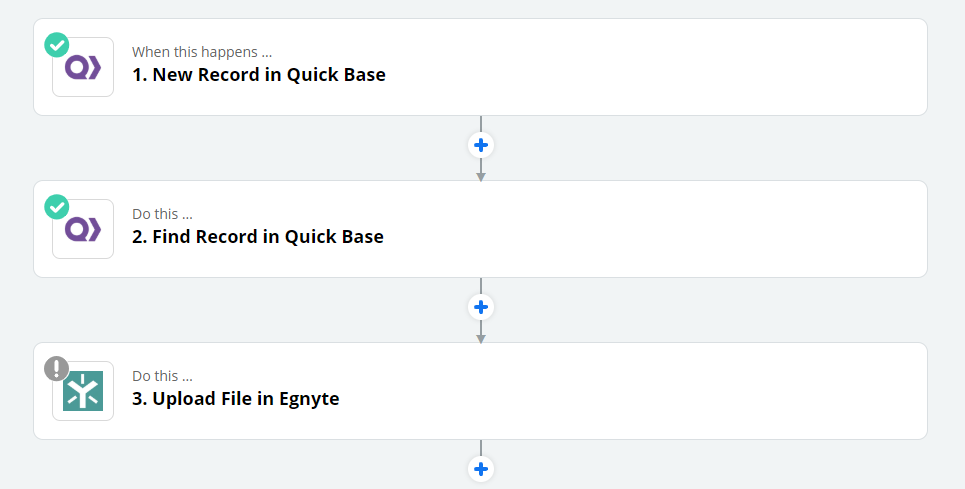Add a new step below Upload File in Egnyte
965x489 pixels.
click(x=481, y=469)
